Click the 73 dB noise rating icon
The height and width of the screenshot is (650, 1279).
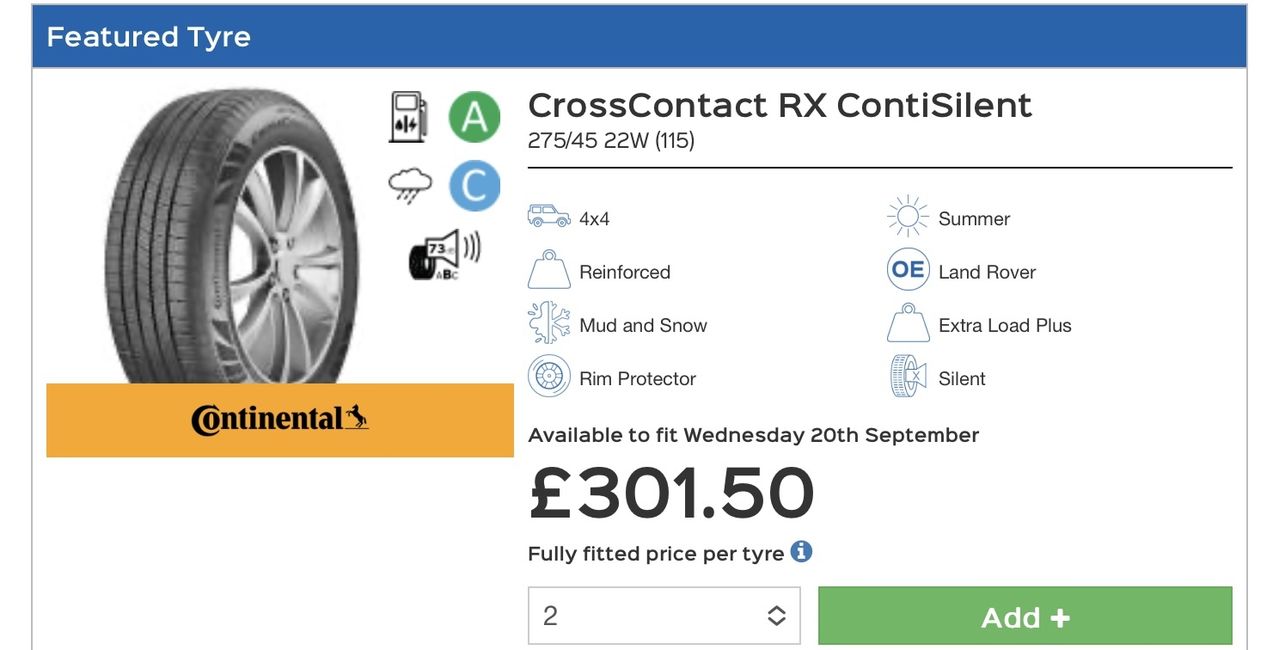[444, 255]
